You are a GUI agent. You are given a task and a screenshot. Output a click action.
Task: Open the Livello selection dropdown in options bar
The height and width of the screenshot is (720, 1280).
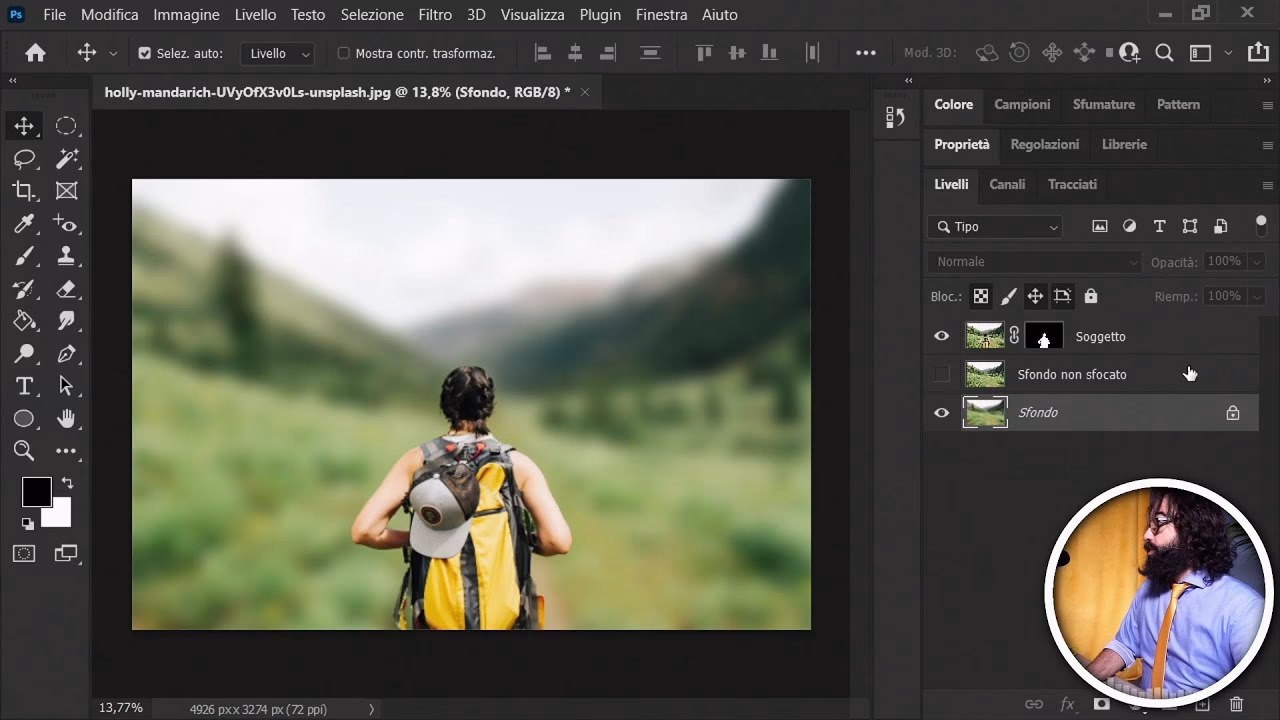(x=277, y=52)
